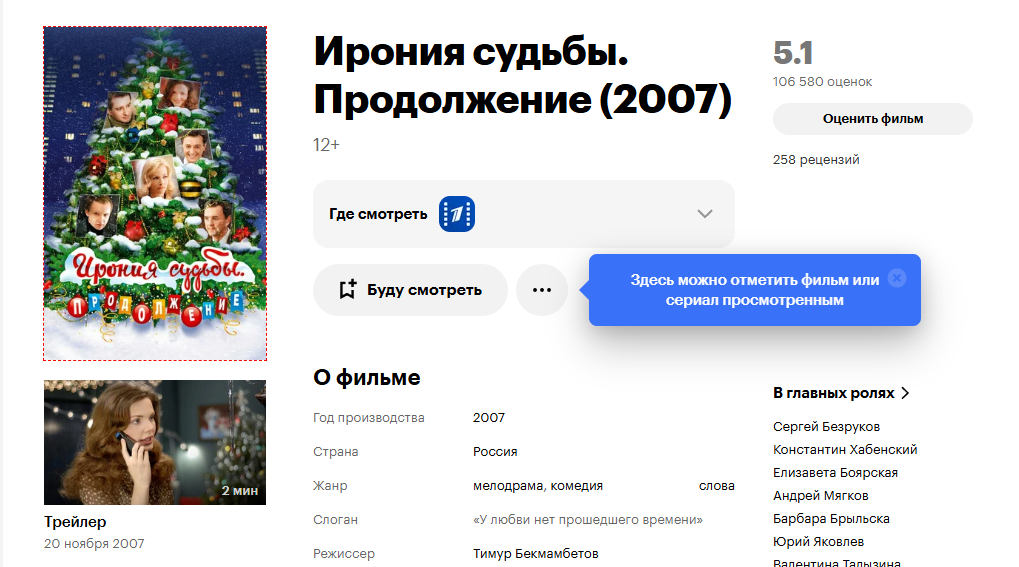This screenshot has width=1019, height=567.
Task: Click the movie title Ирония судьбы. Продолжение
Action: point(522,75)
